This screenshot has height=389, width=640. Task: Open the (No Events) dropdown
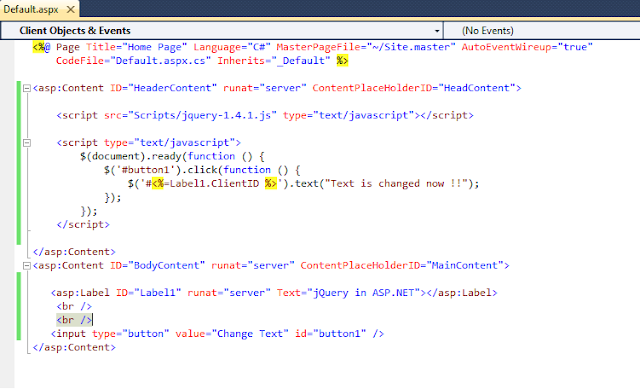[542, 31]
